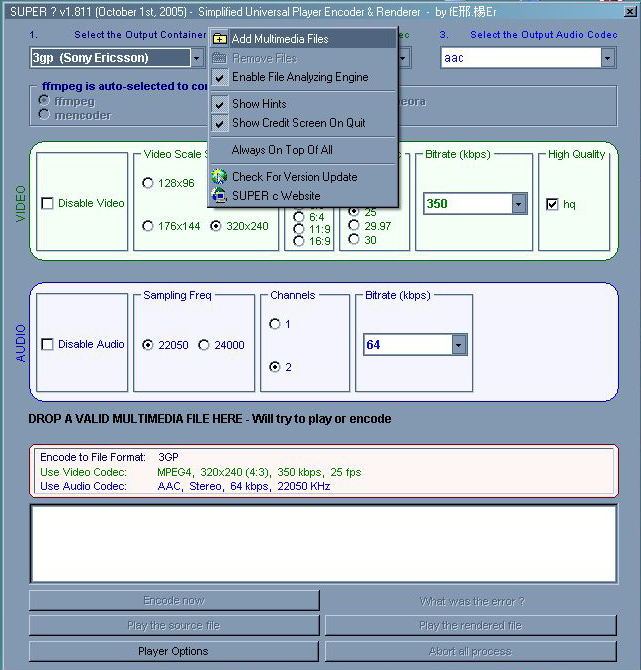The image size is (641, 670).
Task: Open the audio bitrate 64 dropdown
Action: tap(459, 345)
